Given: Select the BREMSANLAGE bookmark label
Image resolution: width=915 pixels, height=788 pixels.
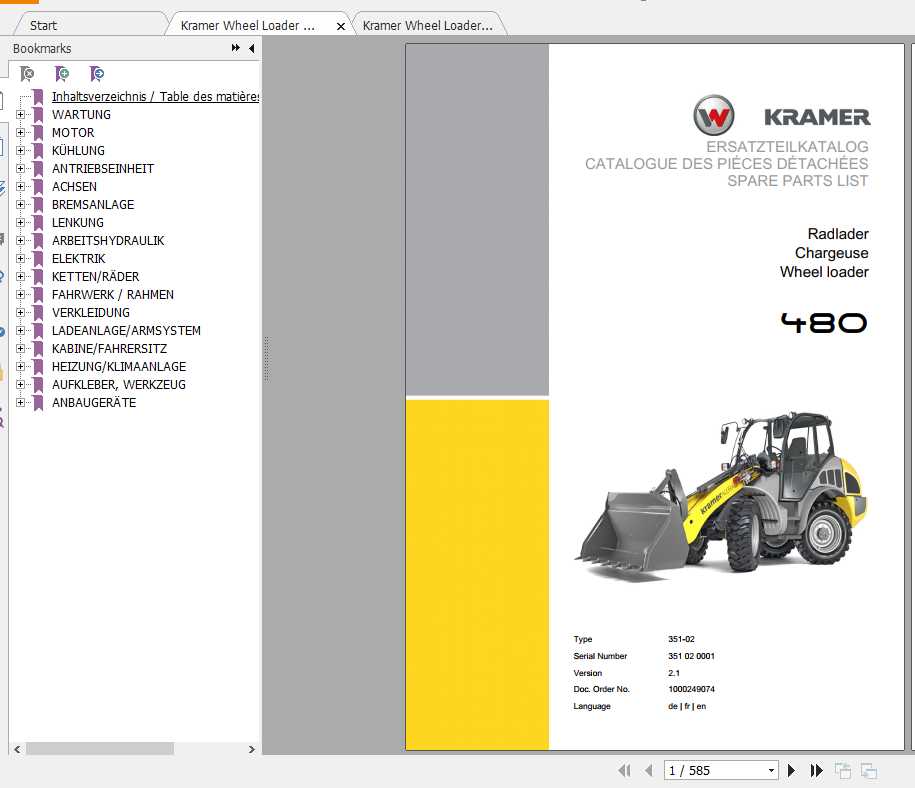Looking at the screenshot, I should [93, 204].
